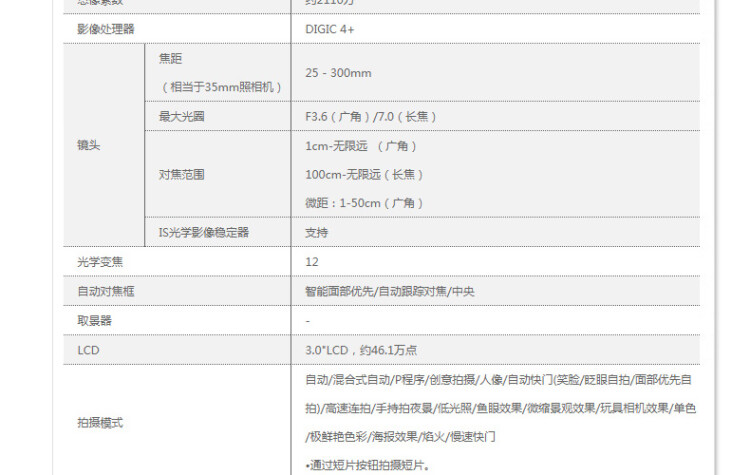
Task: Select the DIGIC 4+ value
Action: [330, 30]
